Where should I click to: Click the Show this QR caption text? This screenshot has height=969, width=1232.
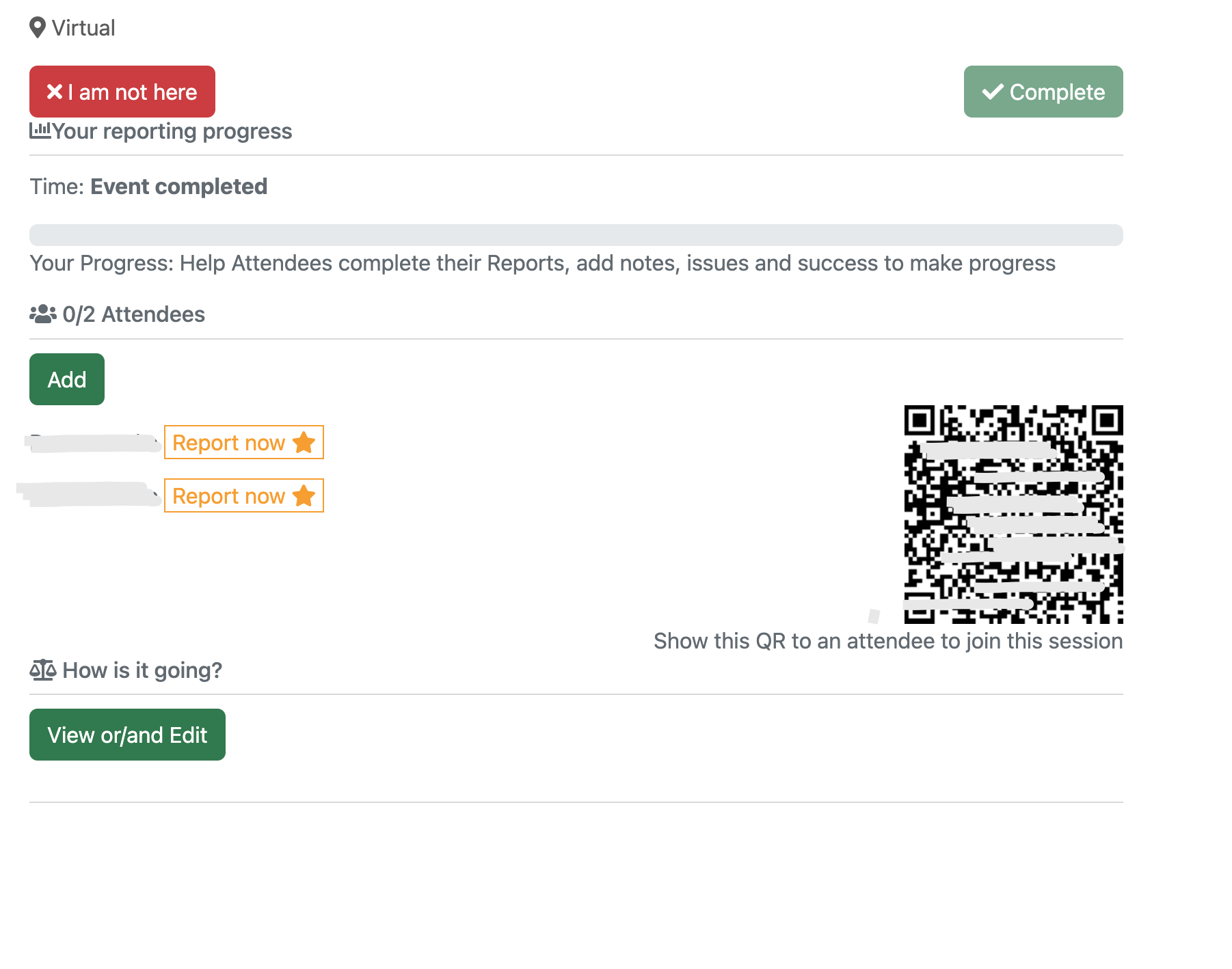tap(888, 641)
